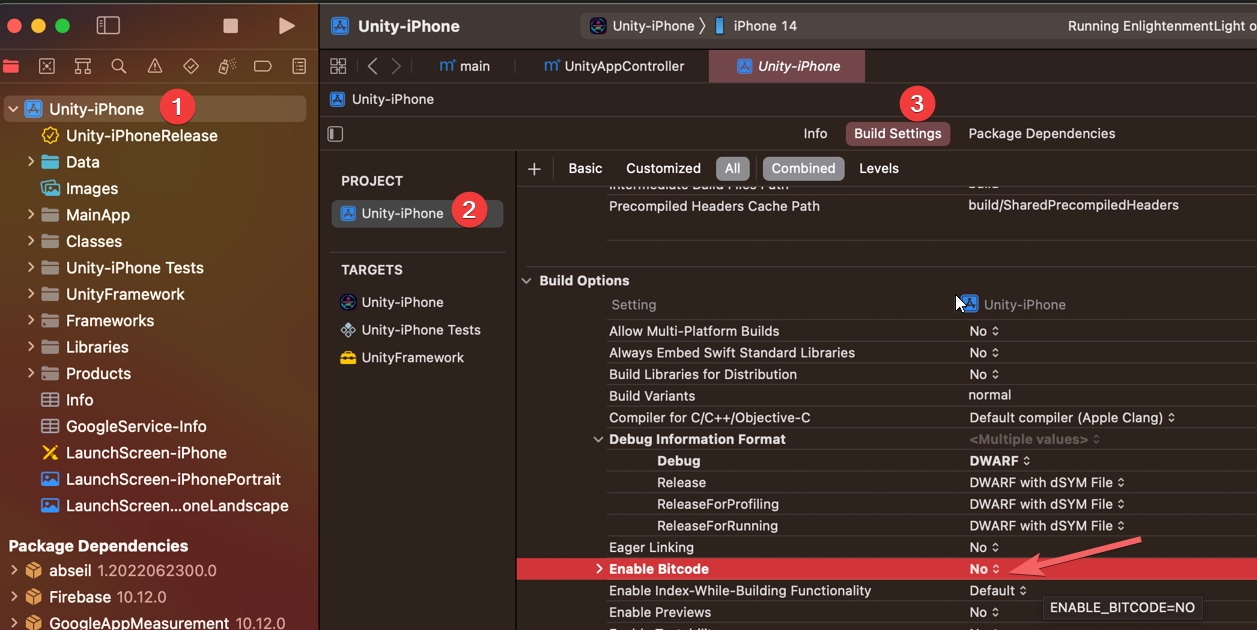The image size is (1257, 630).
Task: Open the Source Control navigator icon
Action: coord(47,66)
